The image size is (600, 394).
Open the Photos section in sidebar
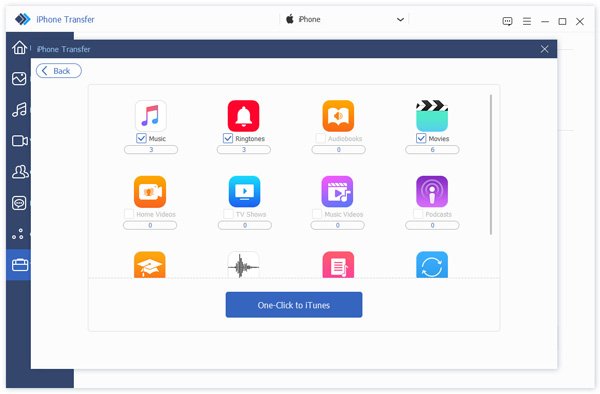coord(19,78)
